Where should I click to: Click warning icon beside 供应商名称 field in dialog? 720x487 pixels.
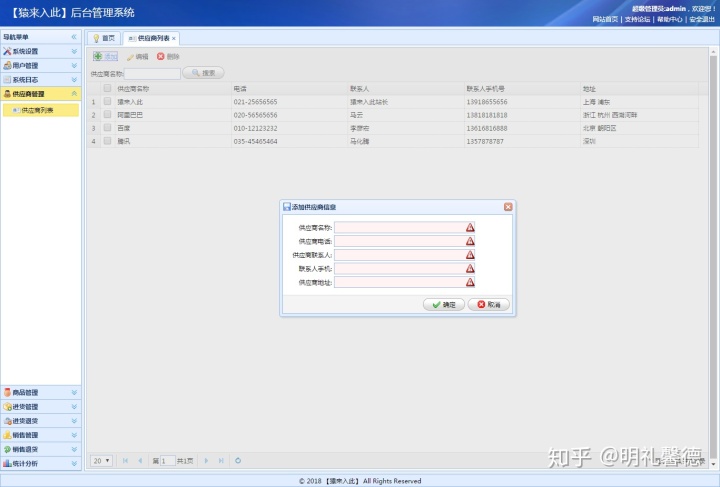point(470,227)
